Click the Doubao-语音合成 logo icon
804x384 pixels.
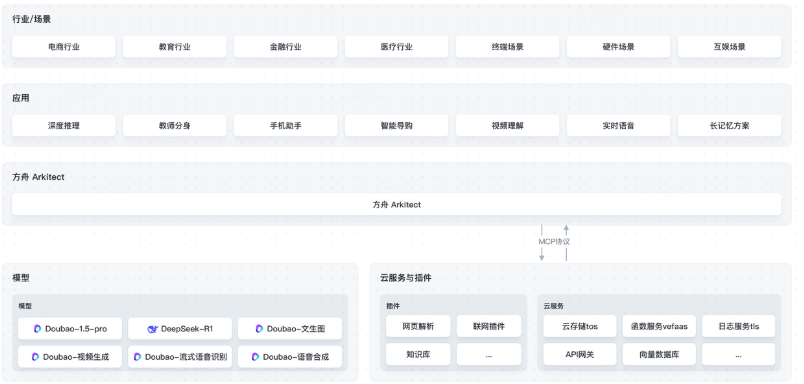[255, 356]
